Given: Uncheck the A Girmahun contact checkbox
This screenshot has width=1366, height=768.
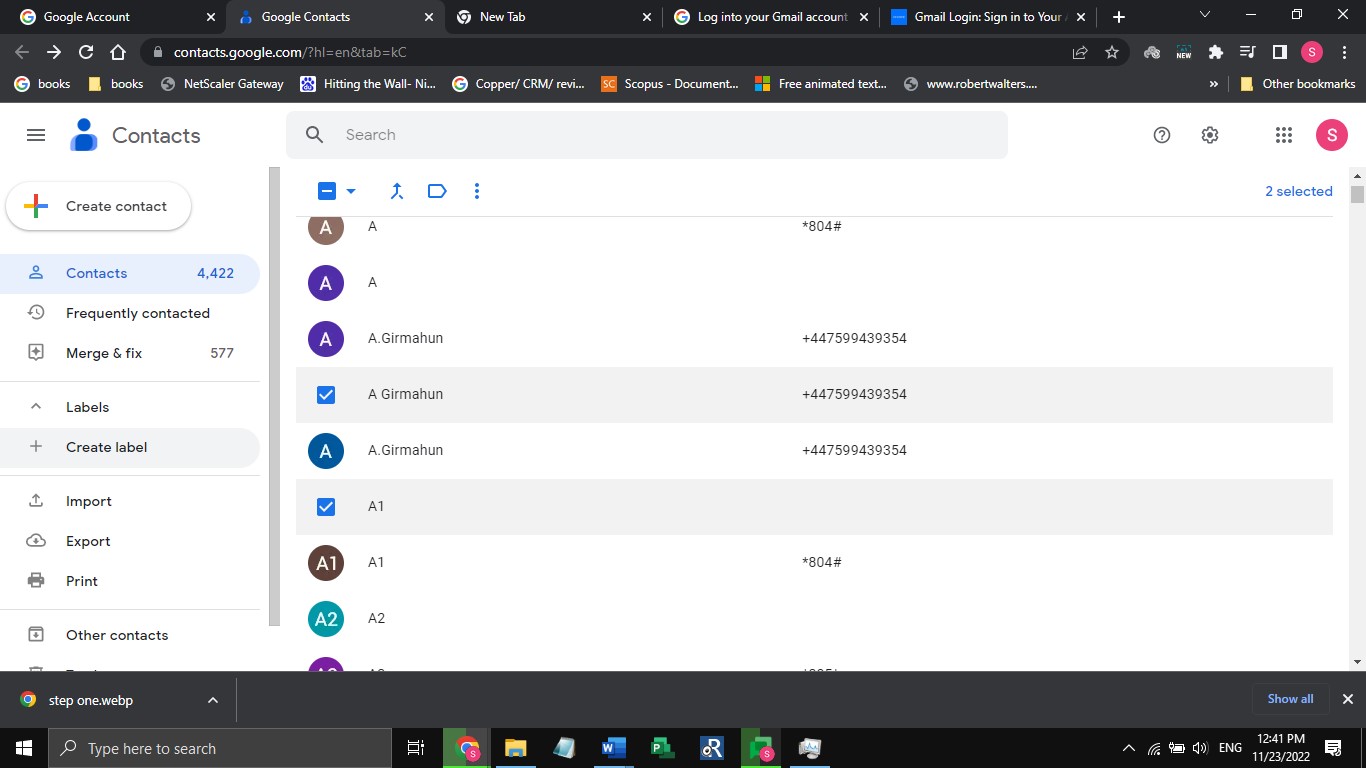Looking at the screenshot, I should (x=326, y=395).
